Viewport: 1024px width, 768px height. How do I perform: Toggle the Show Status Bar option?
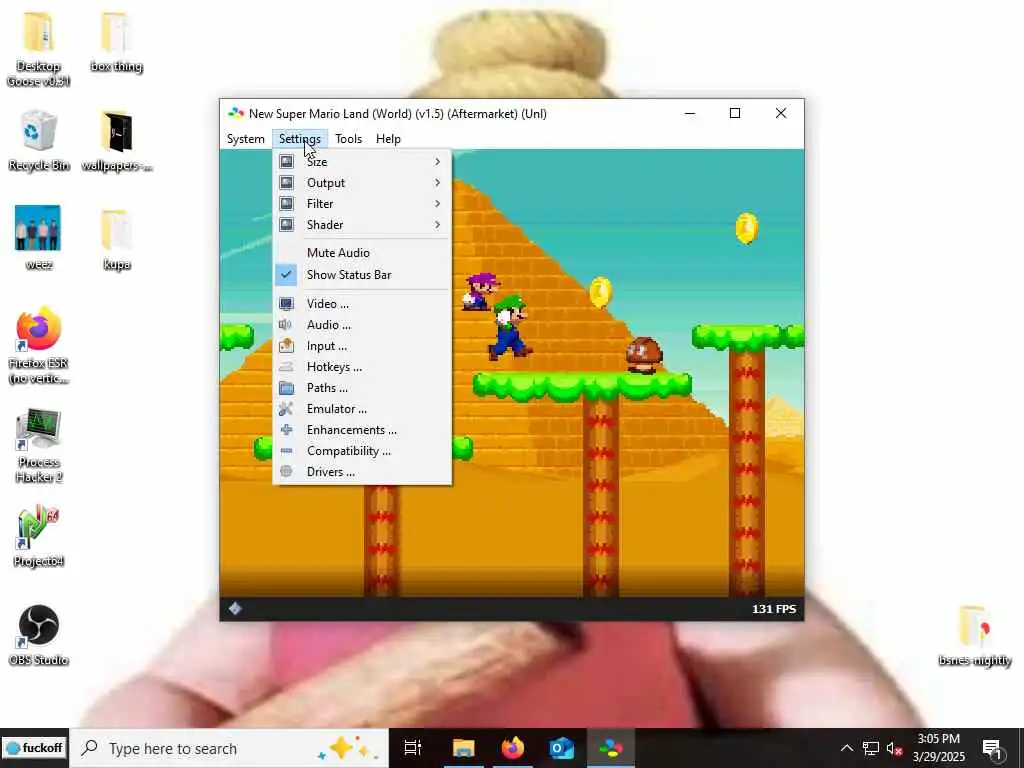362,275
